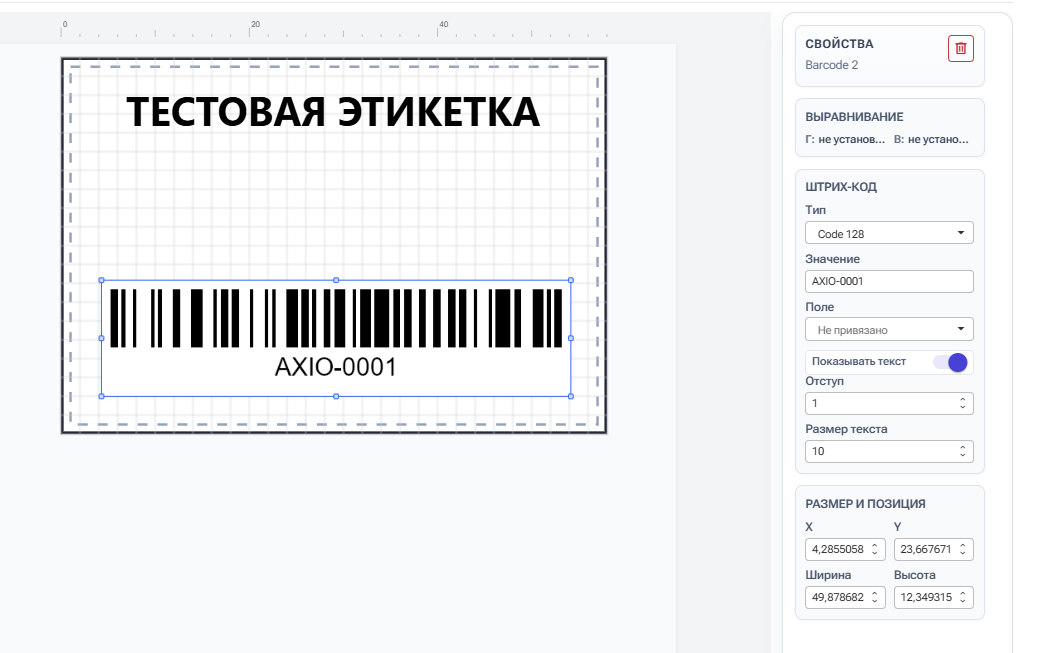Select the ТЕСТОВАЯ ЭТИКЕТКА heading on canvas
Screen dimensions: 1055x653
tap(333, 112)
